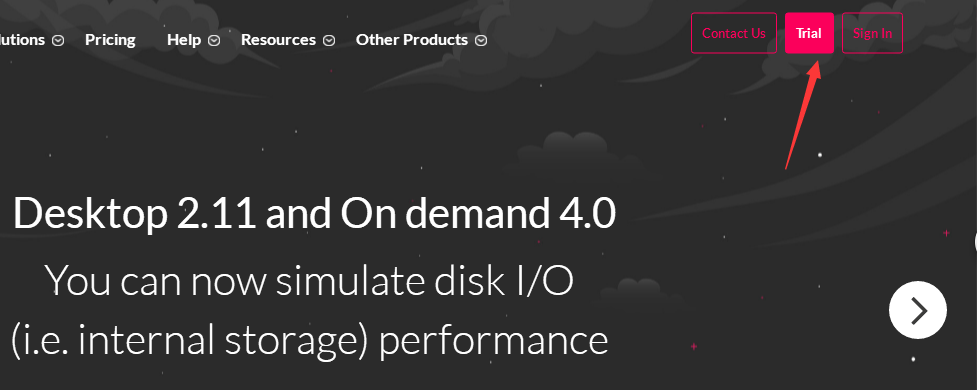Image resolution: width=977 pixels, height=390 pixels.
Task: Select the Other Products menu label
Action: (412, 40)
